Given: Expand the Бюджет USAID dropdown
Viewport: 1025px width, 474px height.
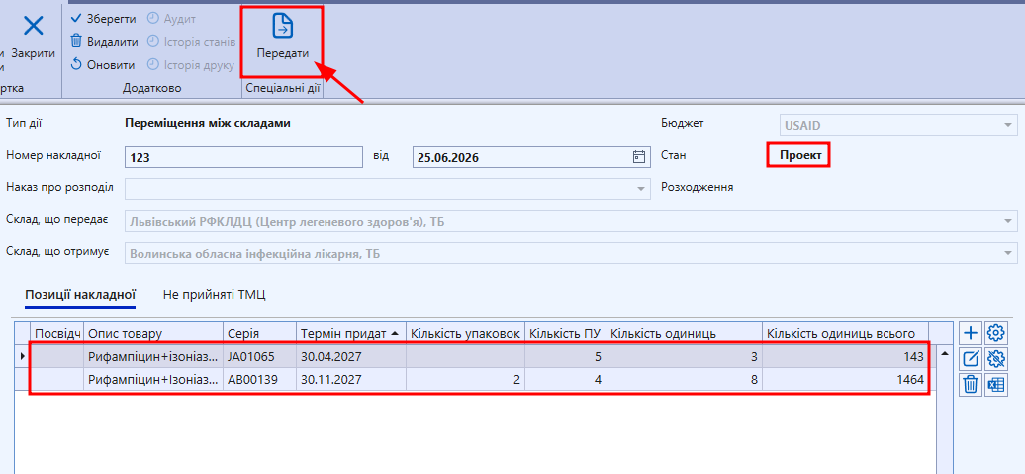Looking at the screenshot, I should point(1007,124).
